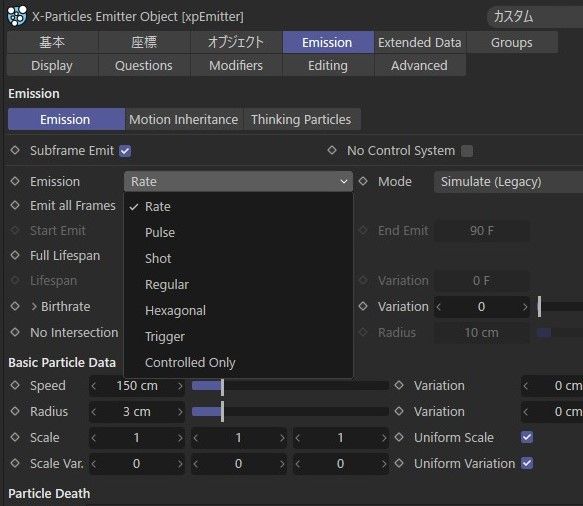Select the Emission sub-tab

66,119
